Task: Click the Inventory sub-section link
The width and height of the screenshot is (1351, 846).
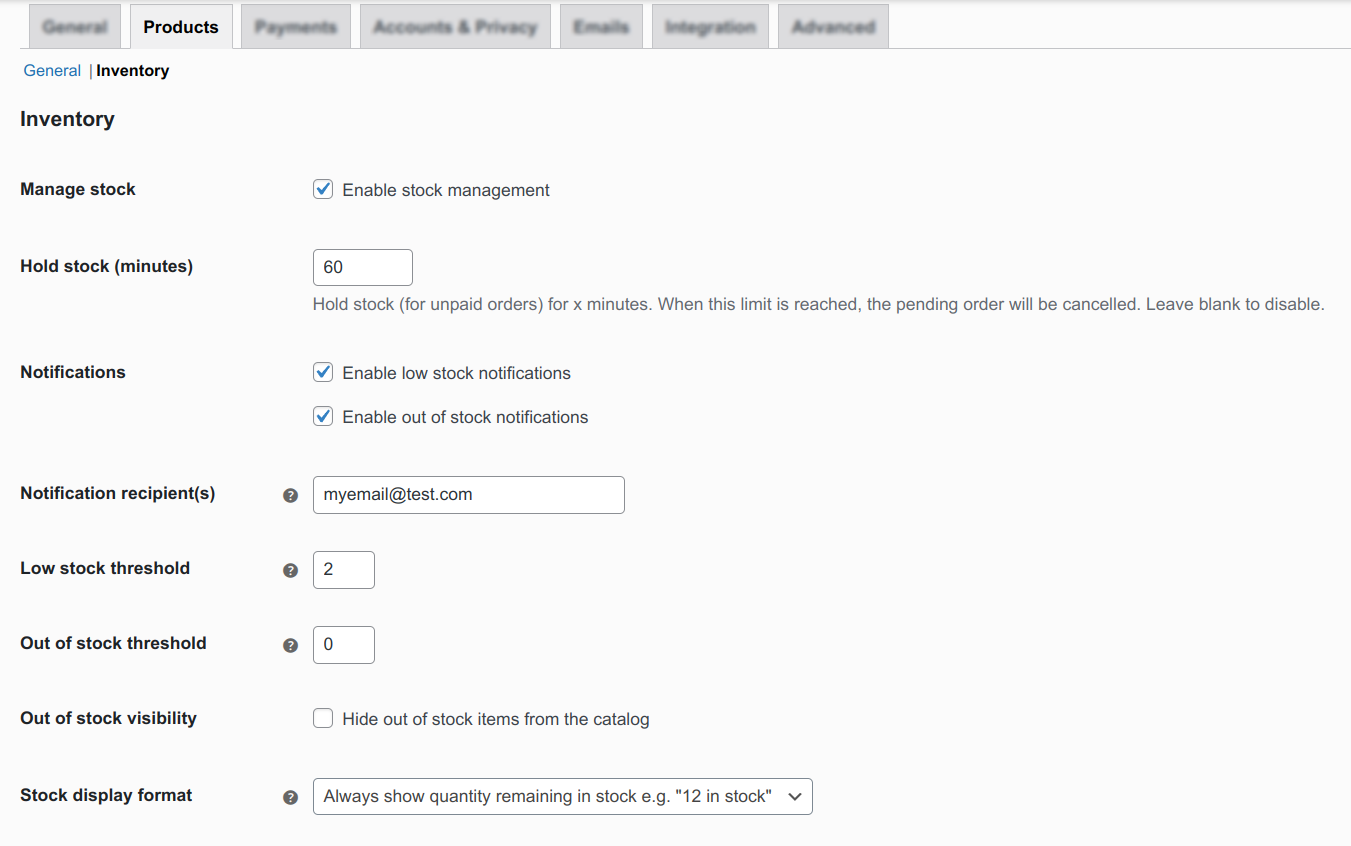Action: 133,70
